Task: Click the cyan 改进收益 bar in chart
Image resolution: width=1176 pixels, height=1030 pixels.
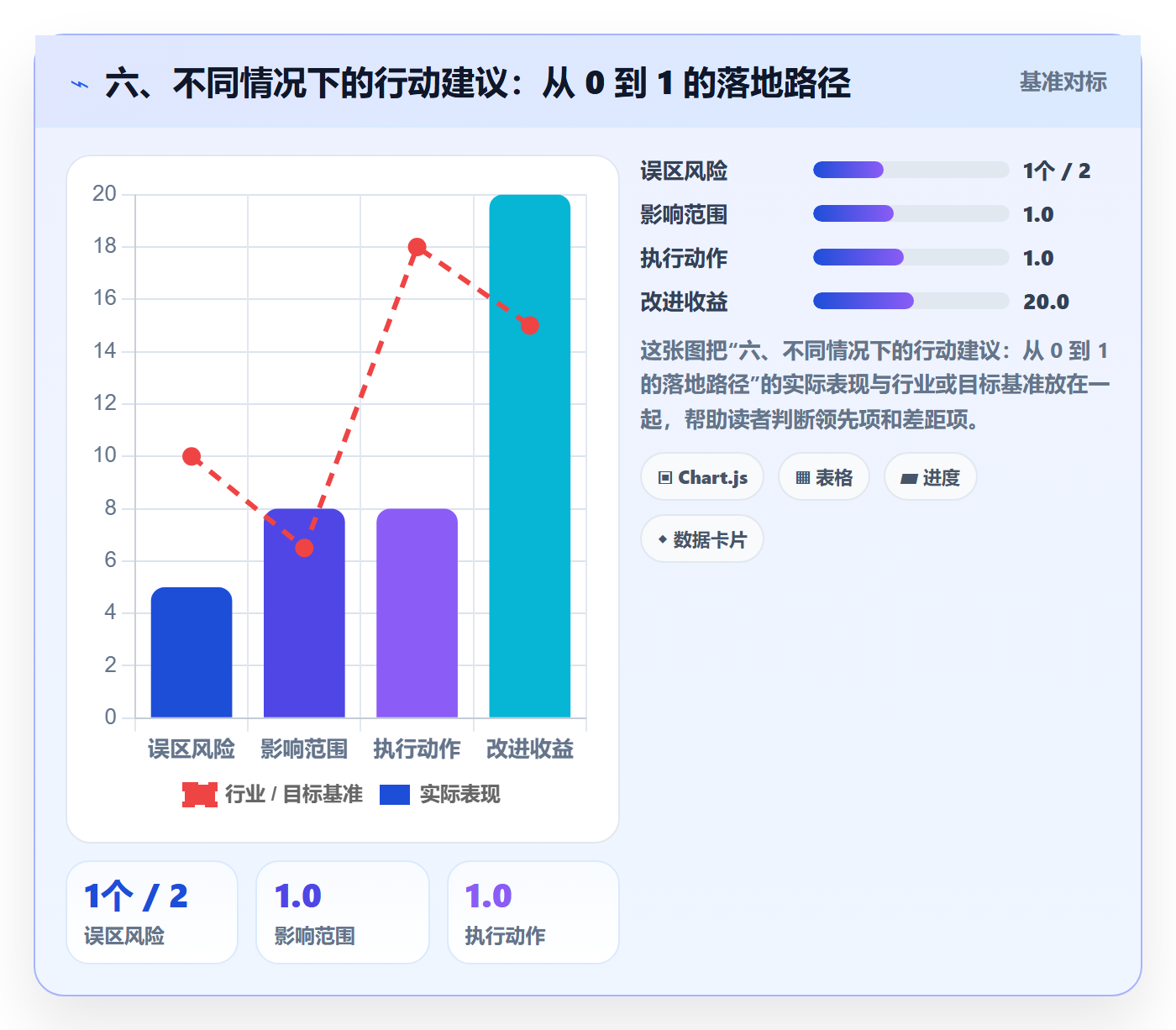Action: click(530, 456)
